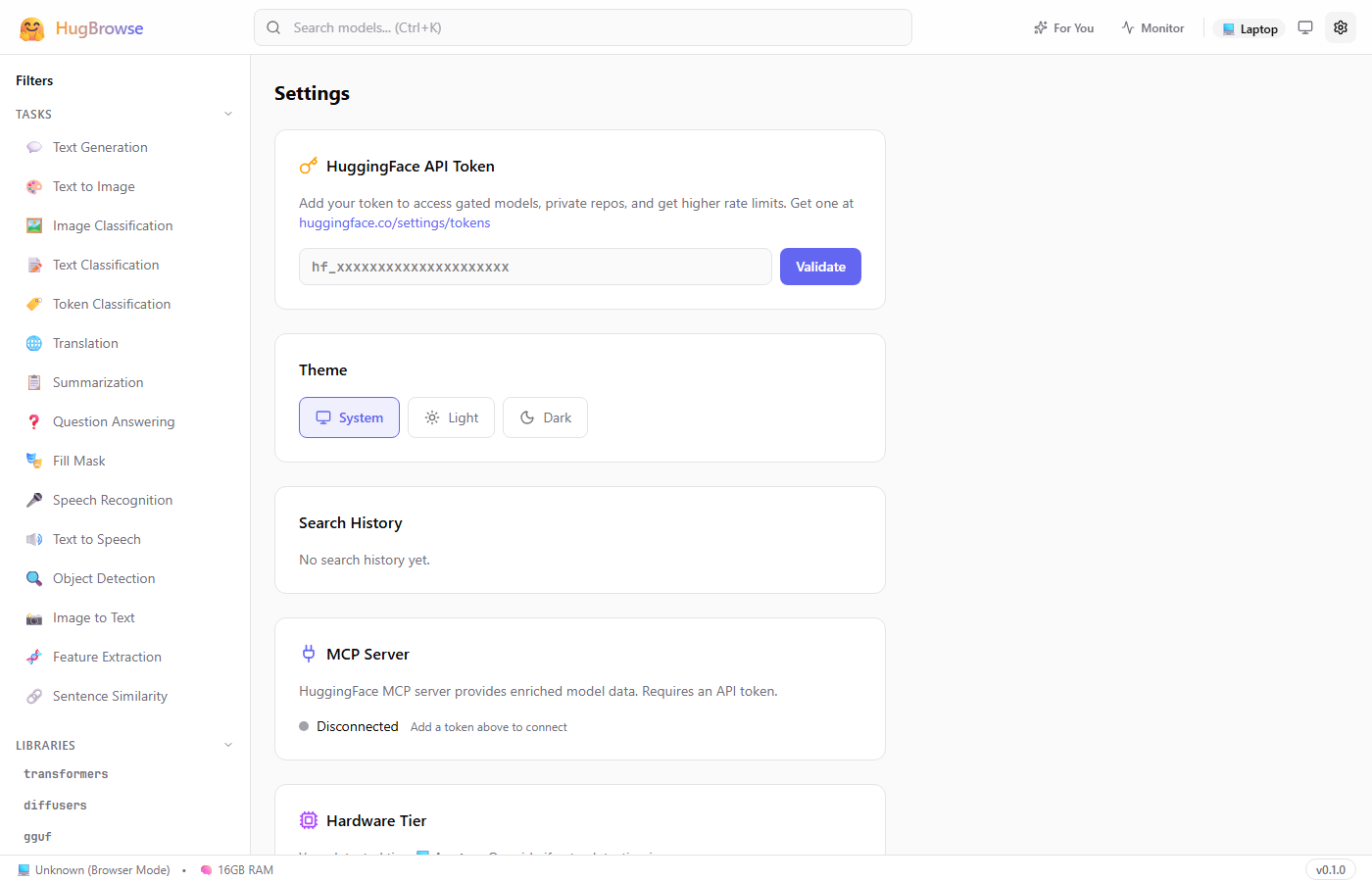Viewport: 1372px width, 882px height.
Task: Open the For You page
Action: tap(1063, 27)
